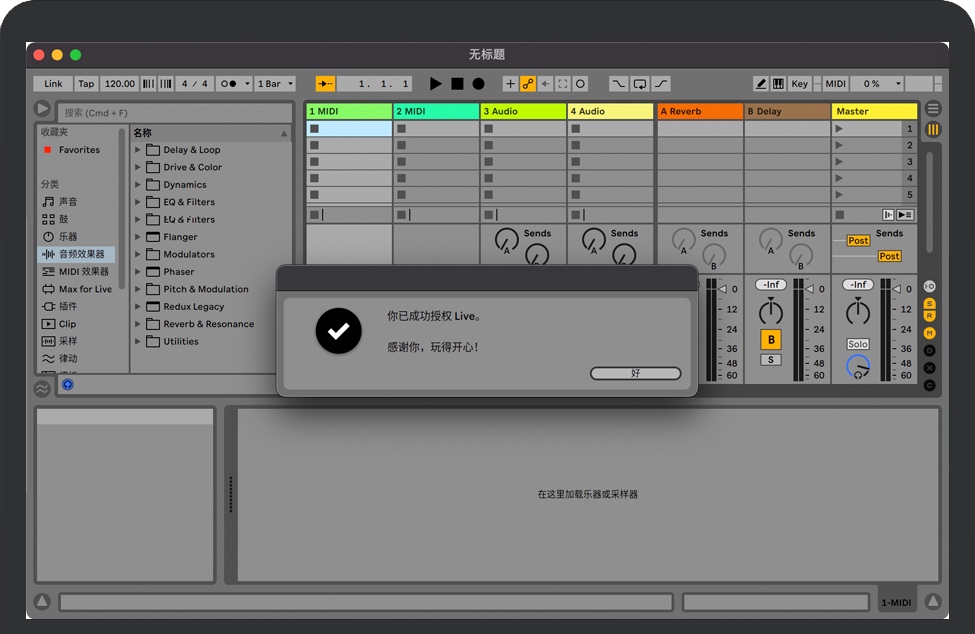Click the Capture MIDI bracket icon
Image resolution: width=975 pixels, height=634 pixels.
(563, 83)
